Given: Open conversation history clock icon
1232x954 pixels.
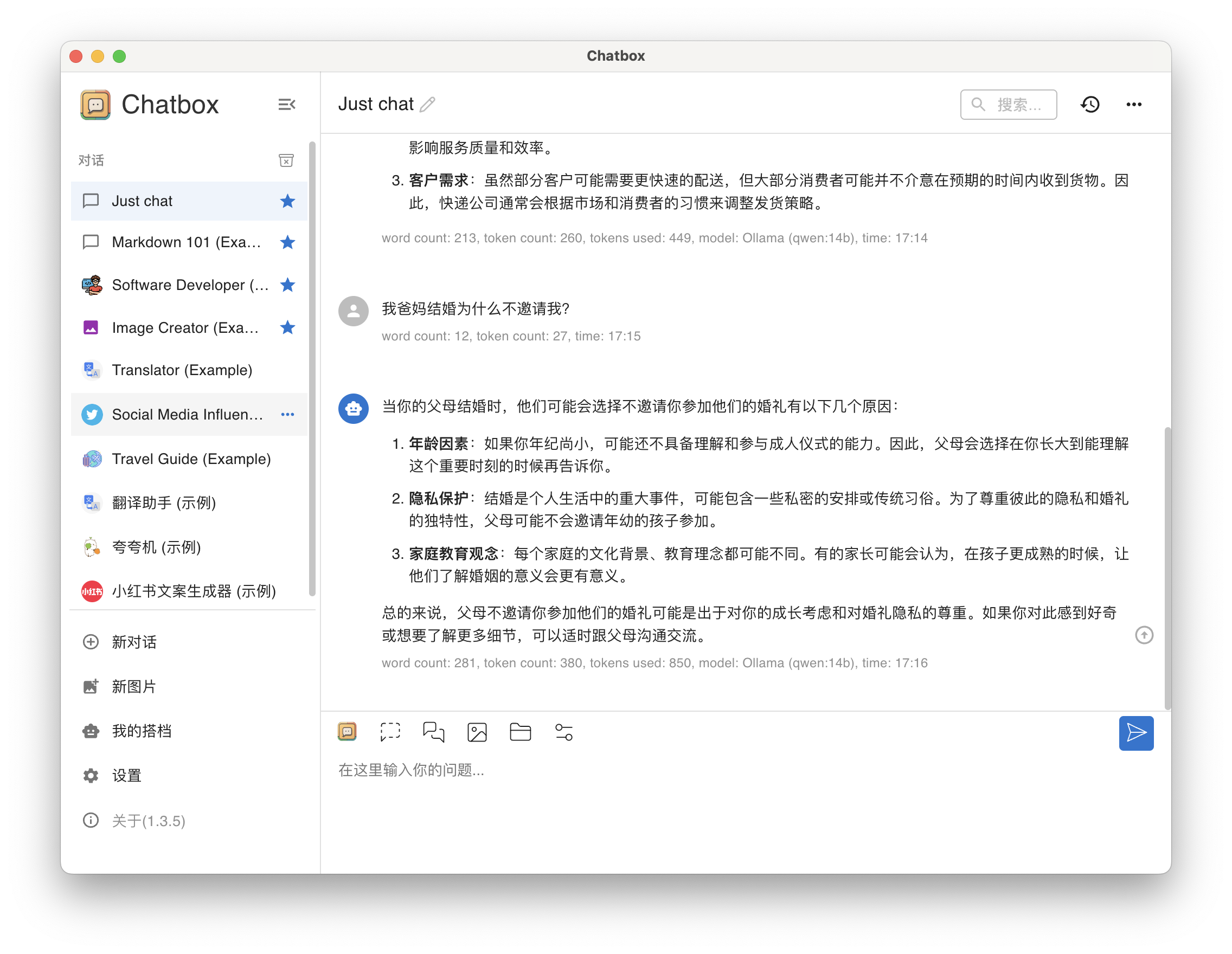Looking at the screenshot, I should pyautogui.click(x=1090, y=104).
